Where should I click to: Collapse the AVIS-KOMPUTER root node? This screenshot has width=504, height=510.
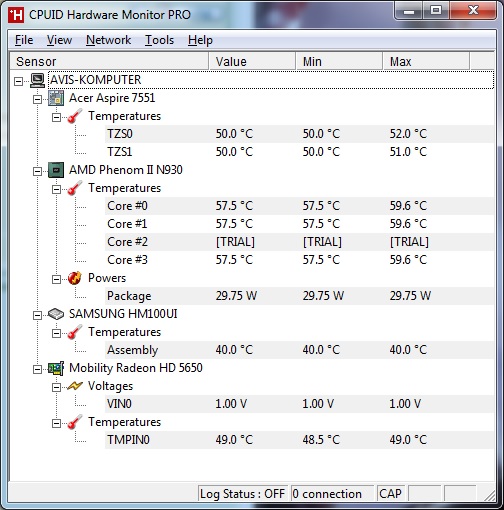coord(19,81)
